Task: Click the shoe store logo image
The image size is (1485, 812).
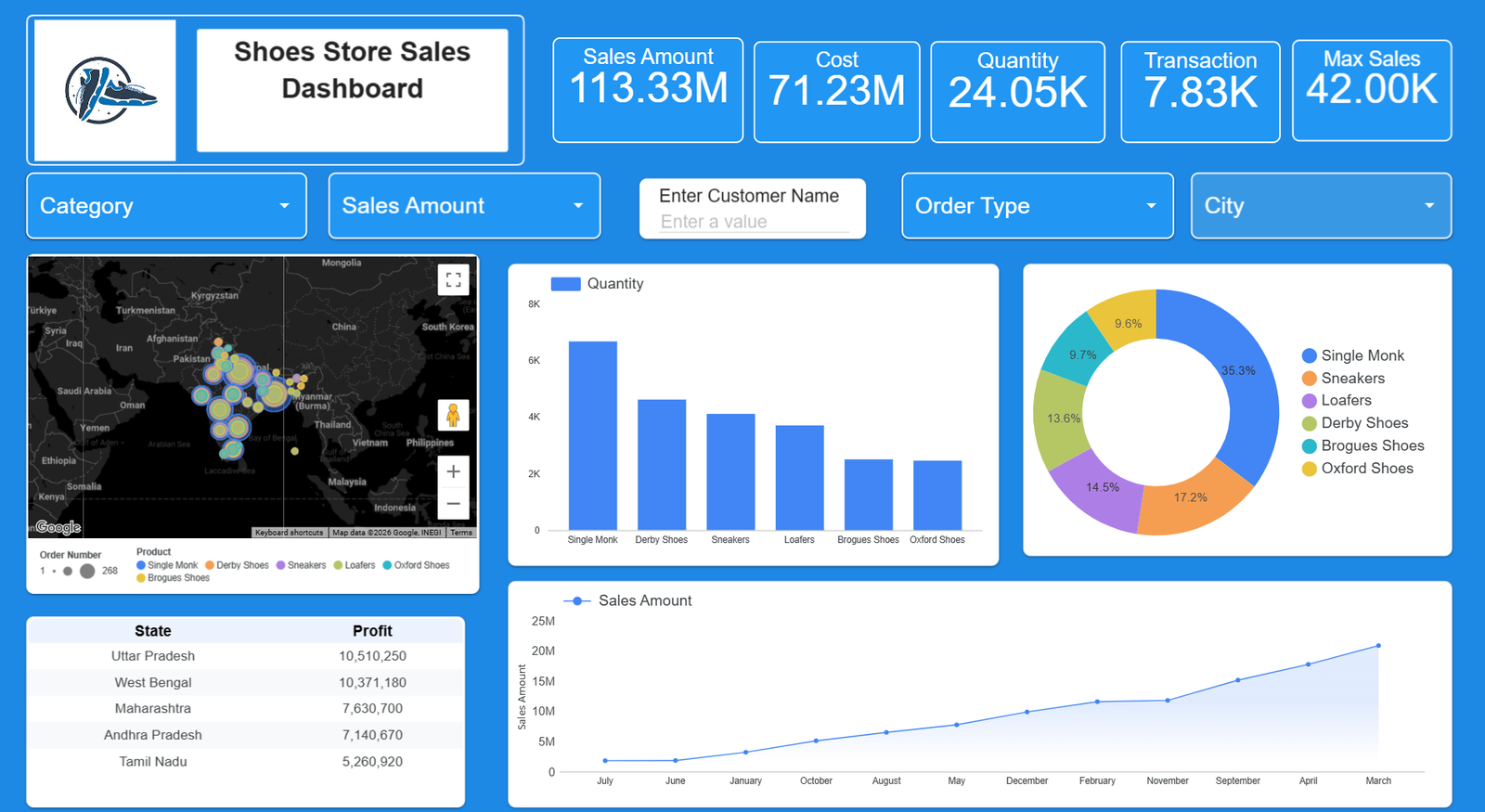Action: click(x=105, y=90)
